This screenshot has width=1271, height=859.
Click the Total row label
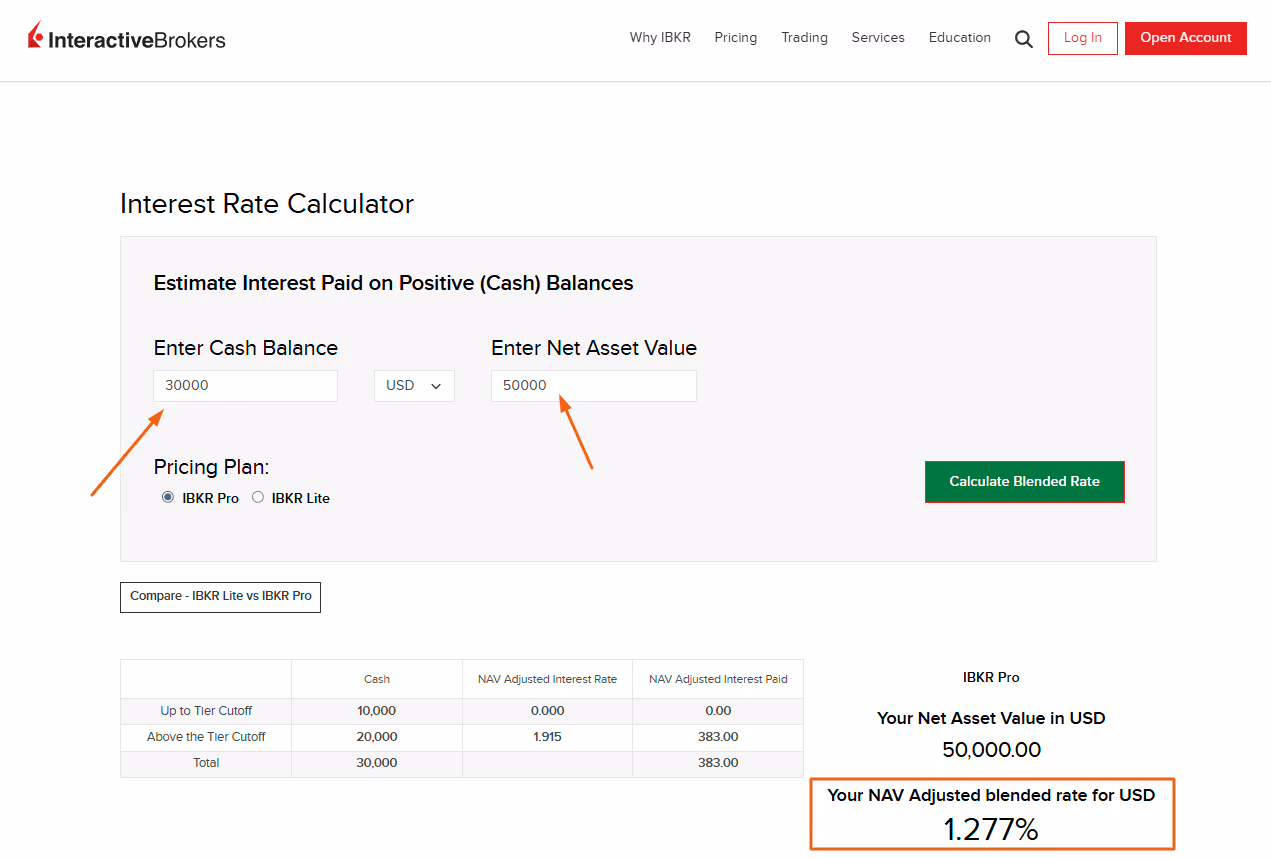click(x=206, y=763)
